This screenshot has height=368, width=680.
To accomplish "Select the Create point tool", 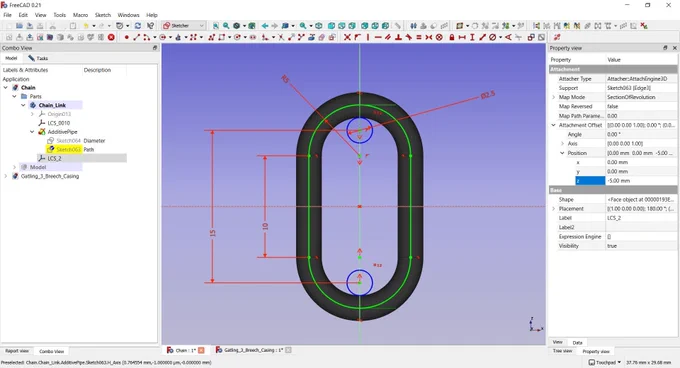I will pyautogui.click(x=127, y=37).
